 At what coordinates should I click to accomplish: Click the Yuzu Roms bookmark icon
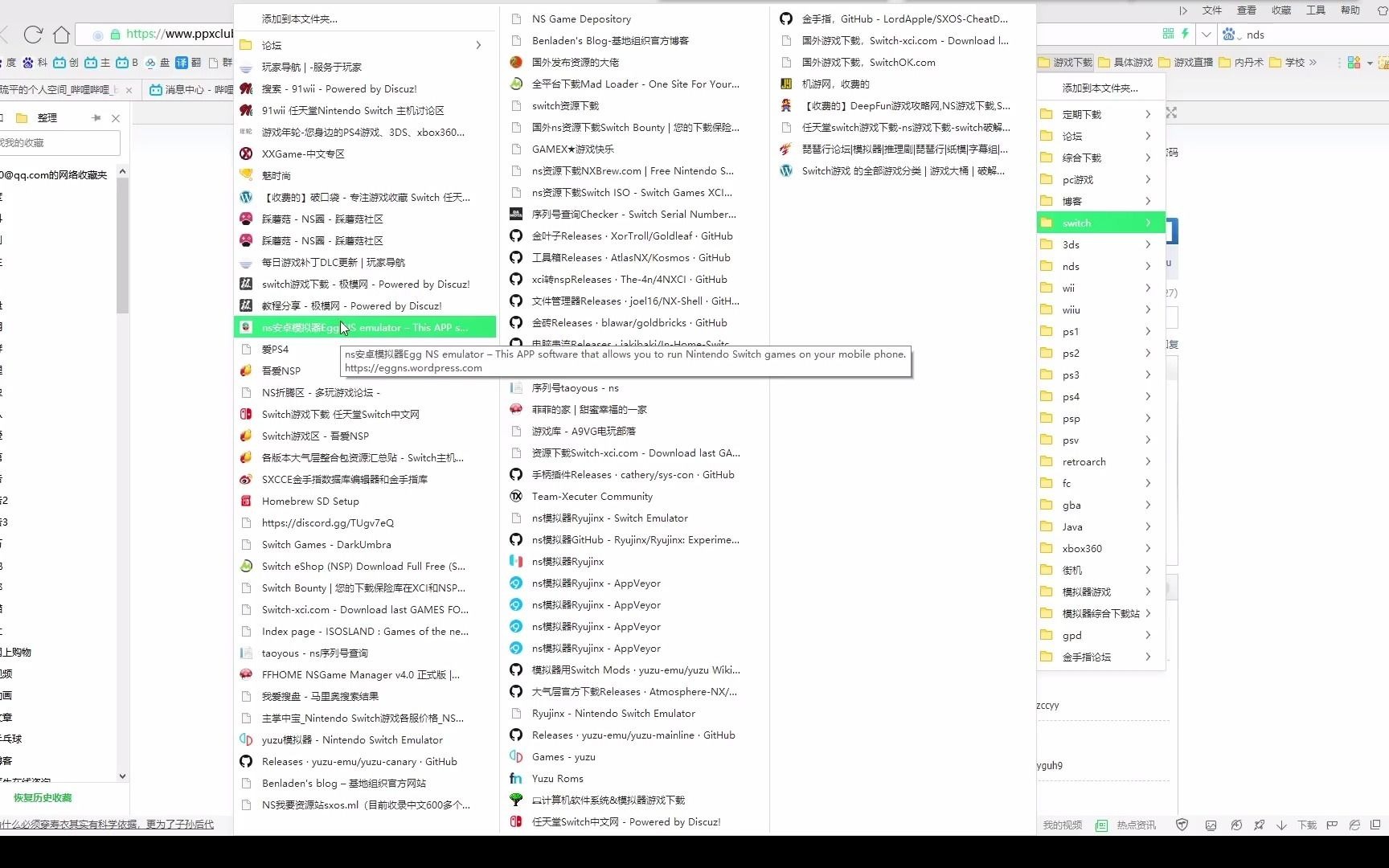click(x=516, y=778)
